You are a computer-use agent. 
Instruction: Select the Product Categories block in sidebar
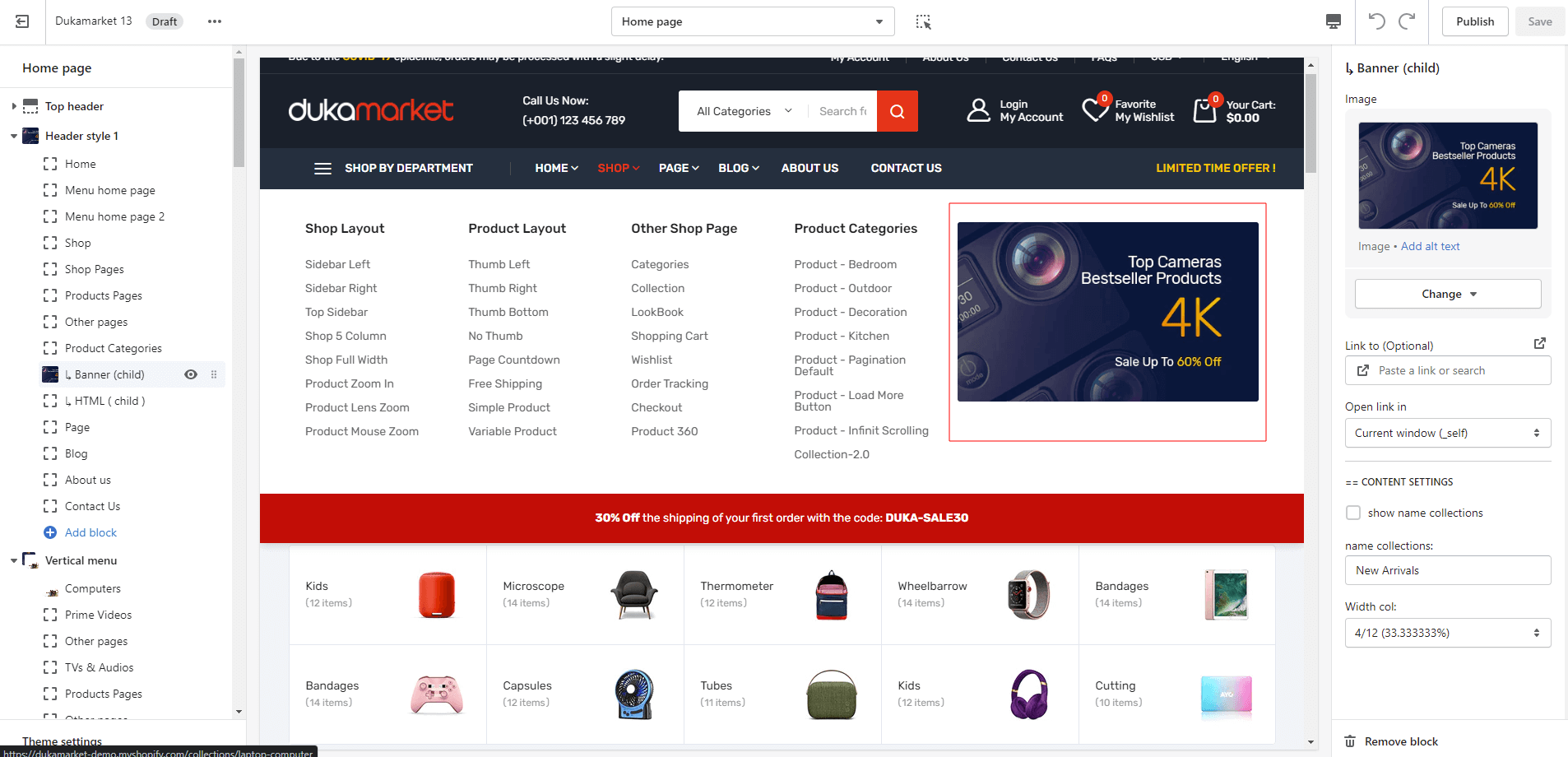point(114,348)
